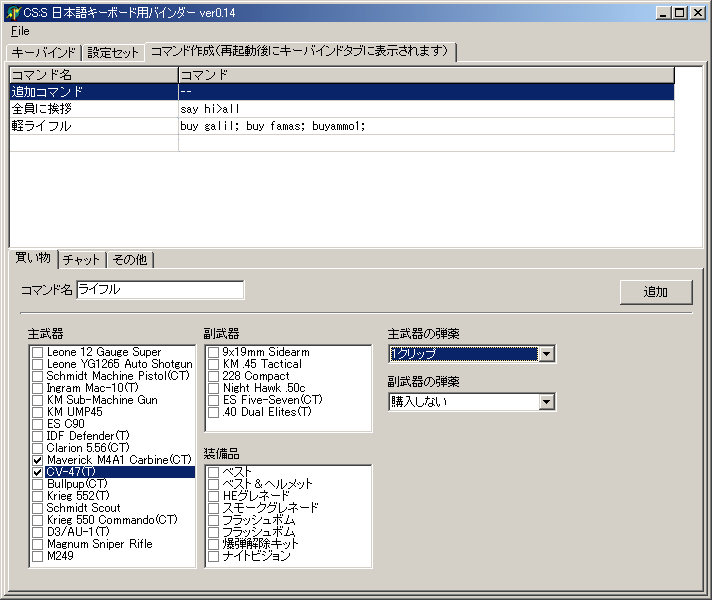Enable the ナイトビジョン checkbox
Viewport: 712px width, 600px height.
point(214,556)
